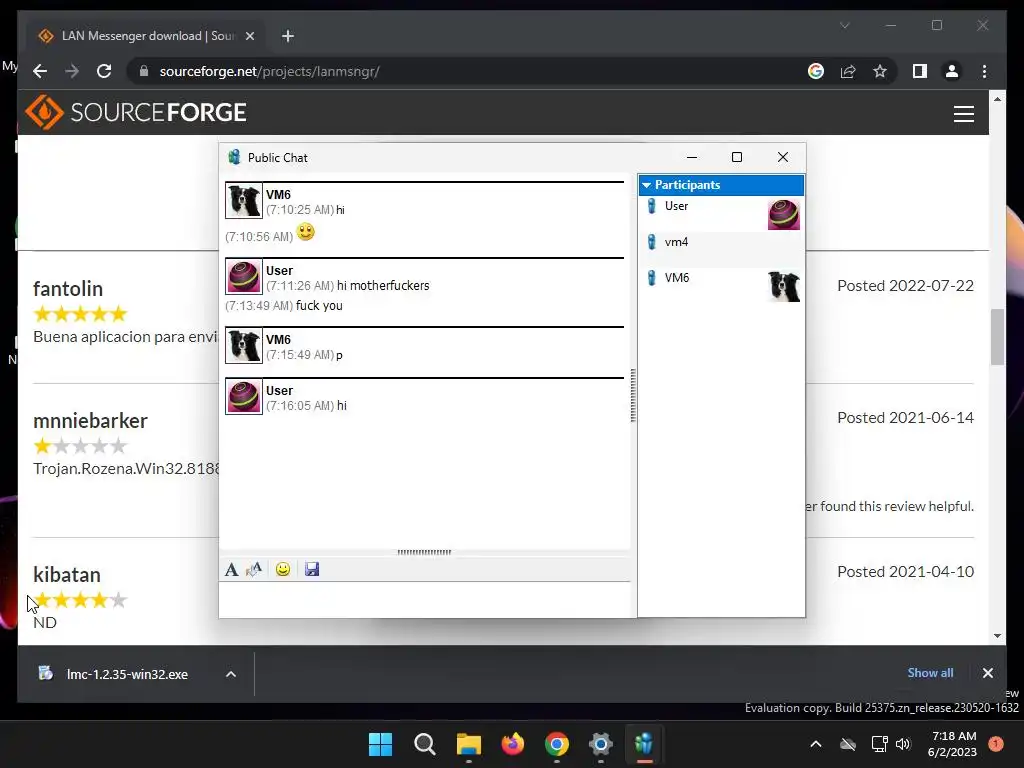Viewport: 1024px width, 768px height.
Task: Toggle Chrome side panel button
Action: click(x=920, y=71)
